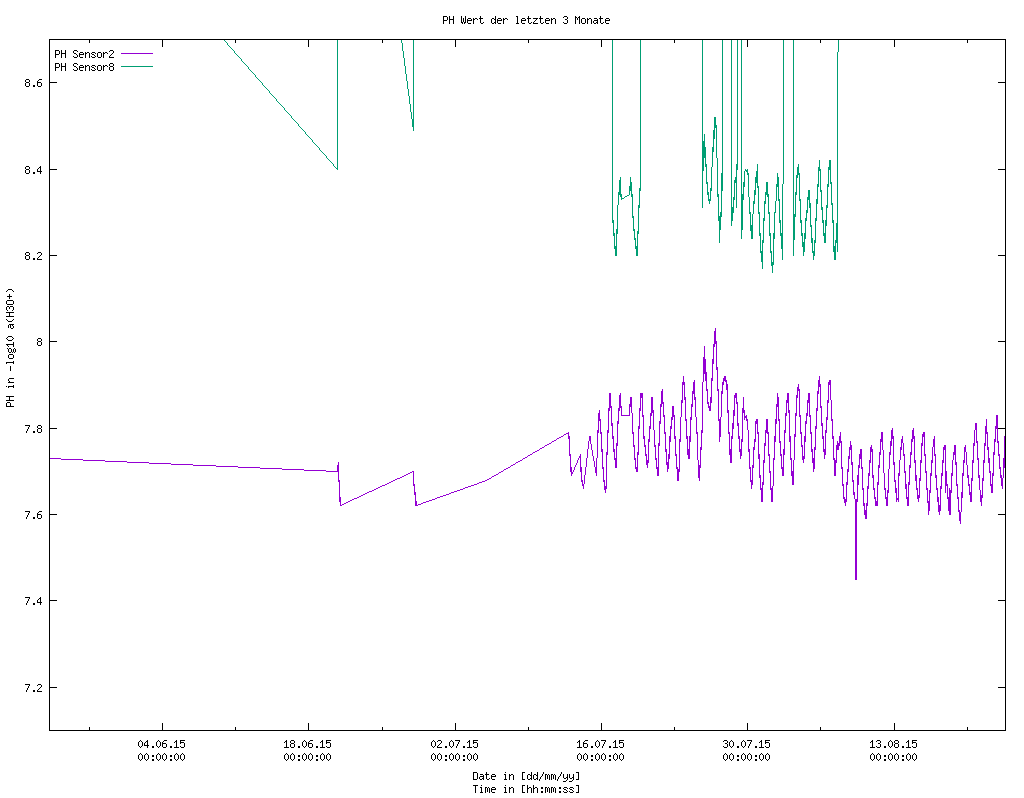Click the green line sample beside PH Sensor8

137,67
